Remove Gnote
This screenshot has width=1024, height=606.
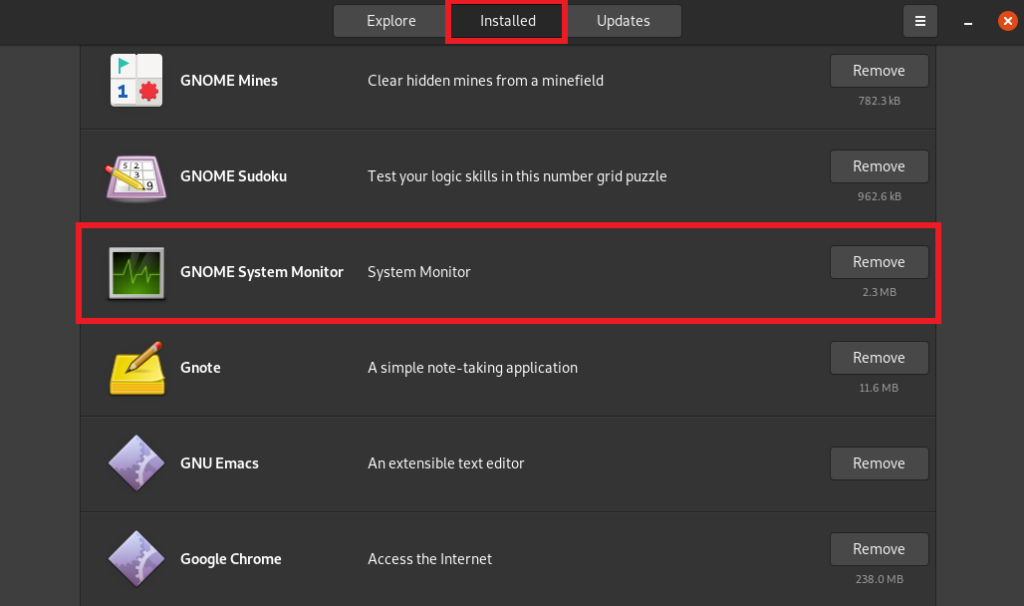pyautogui.click(x=879, y=358)
